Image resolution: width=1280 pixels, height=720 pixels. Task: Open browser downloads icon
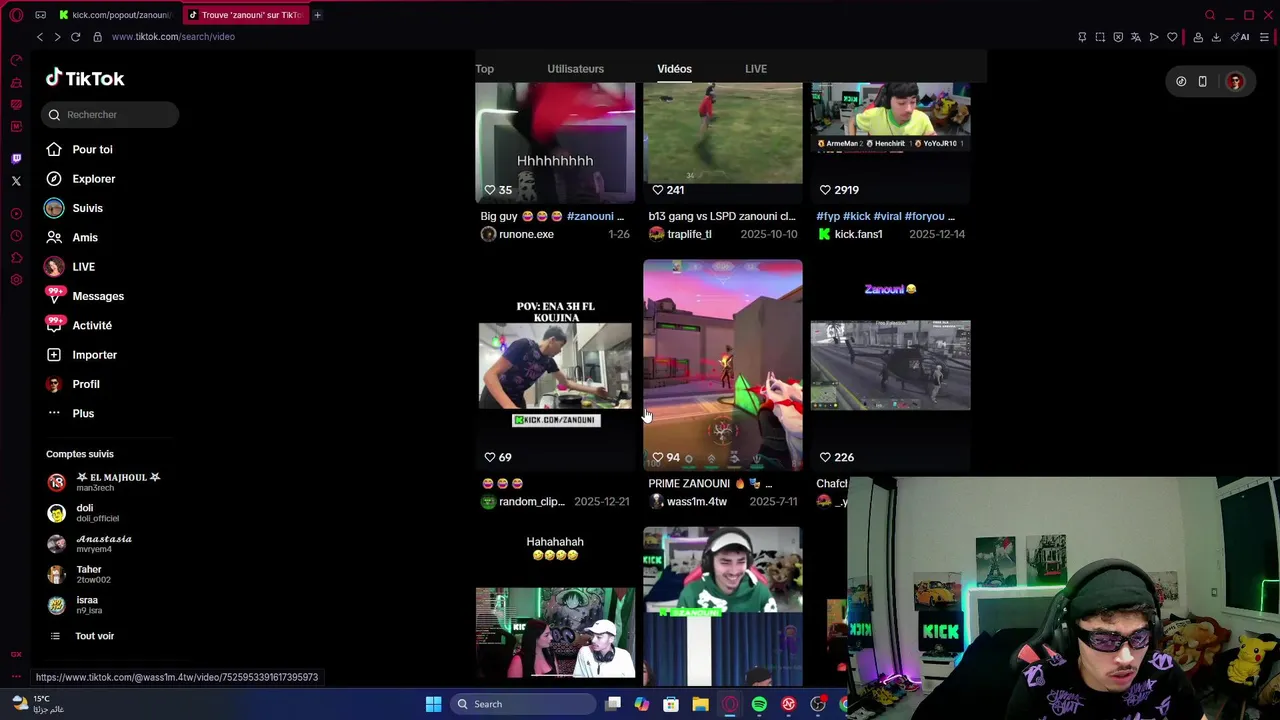click(x=1216, y=37)
